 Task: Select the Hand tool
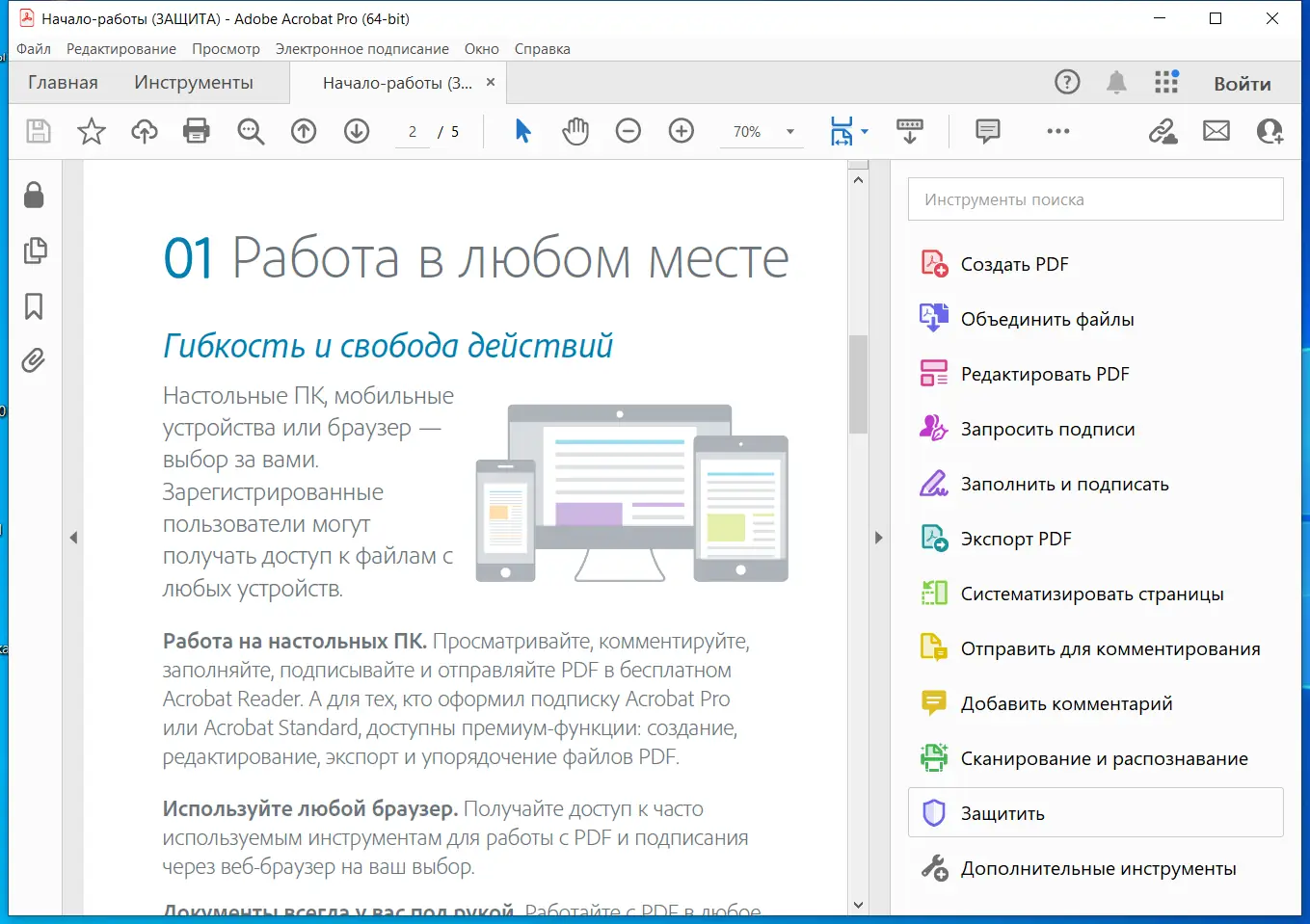pos(575,131)
